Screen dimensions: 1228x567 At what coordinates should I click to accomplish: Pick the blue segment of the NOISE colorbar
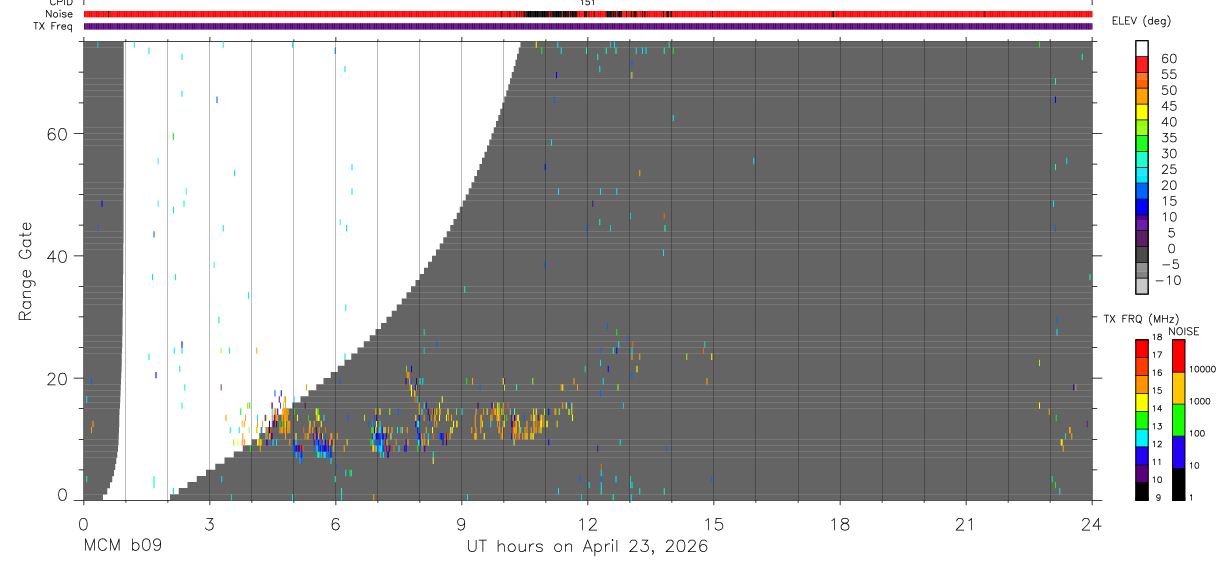1177,452
